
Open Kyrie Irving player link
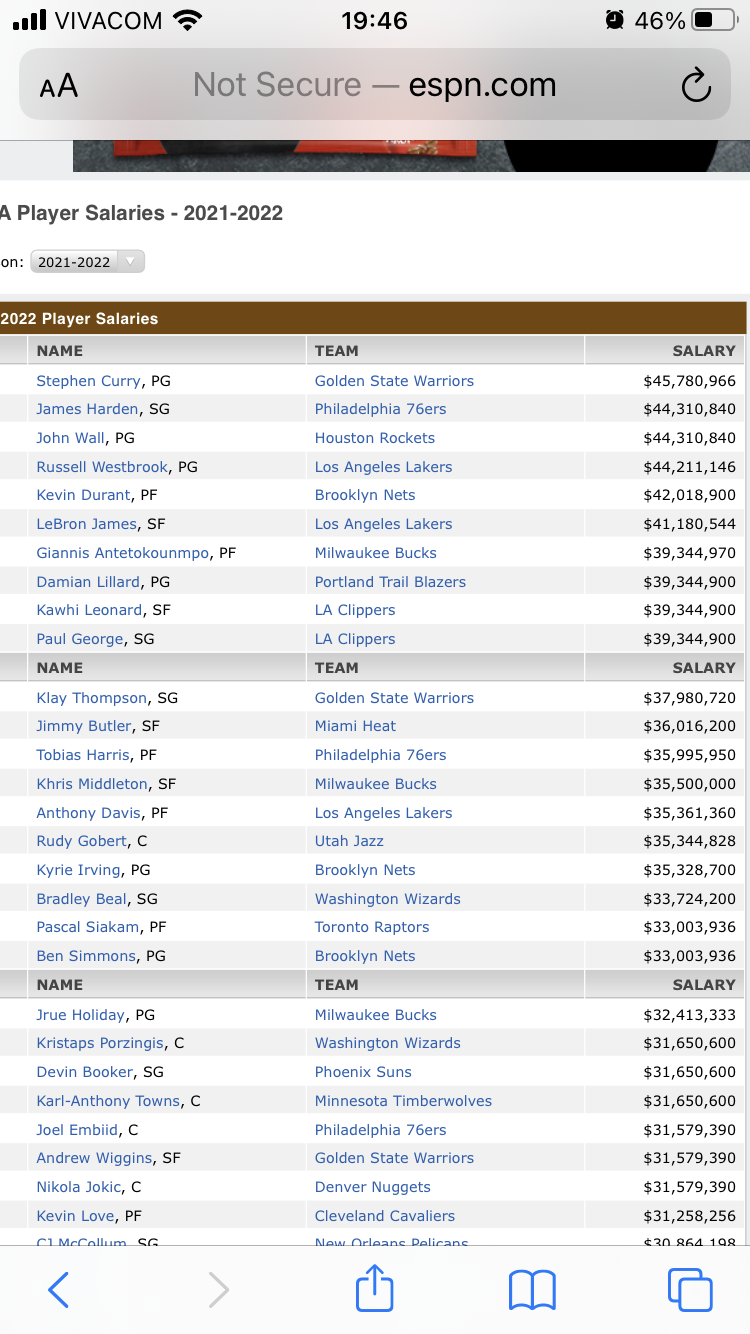coord(78,870)
